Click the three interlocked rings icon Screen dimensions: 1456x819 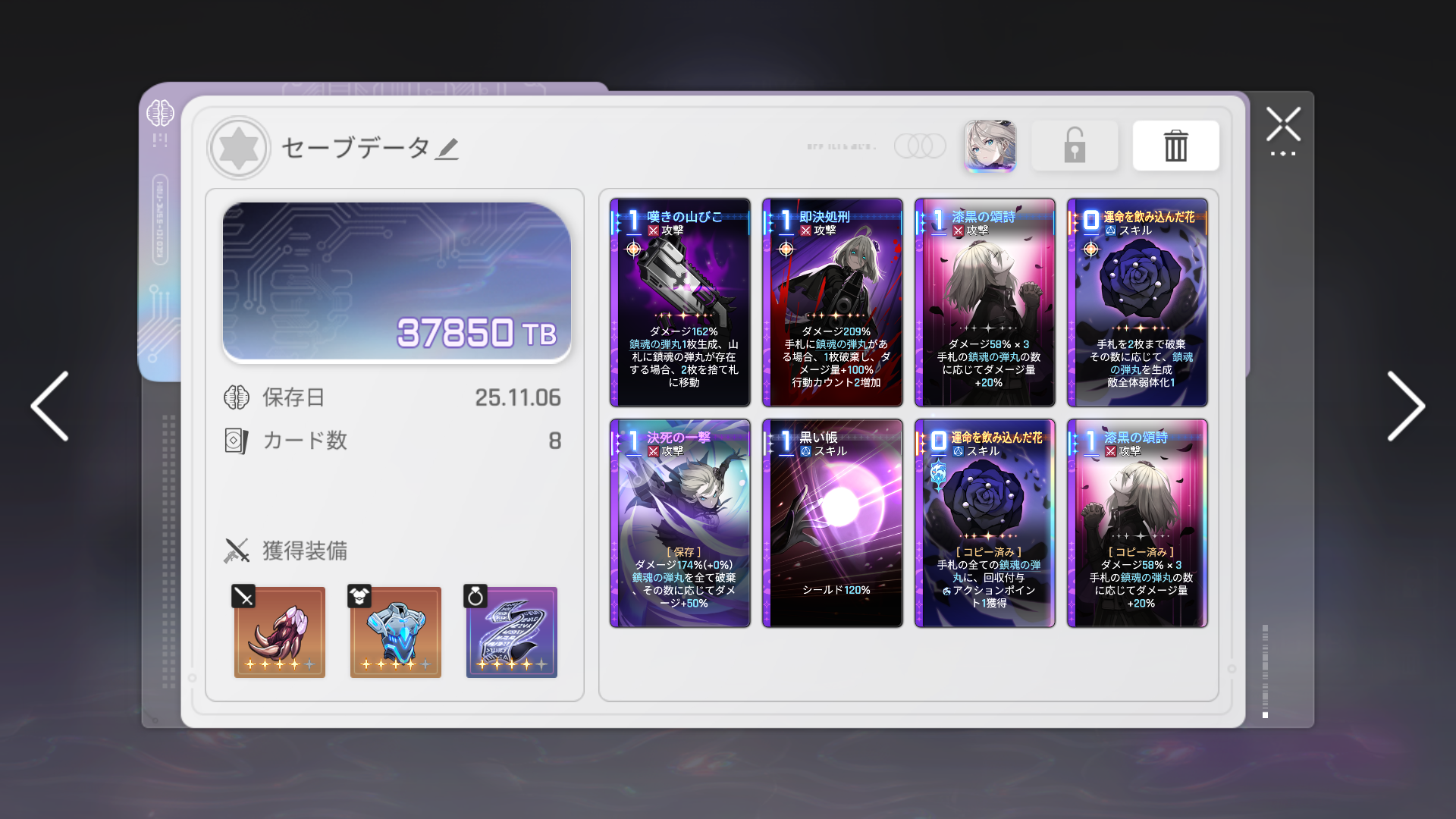pos(920,146)
